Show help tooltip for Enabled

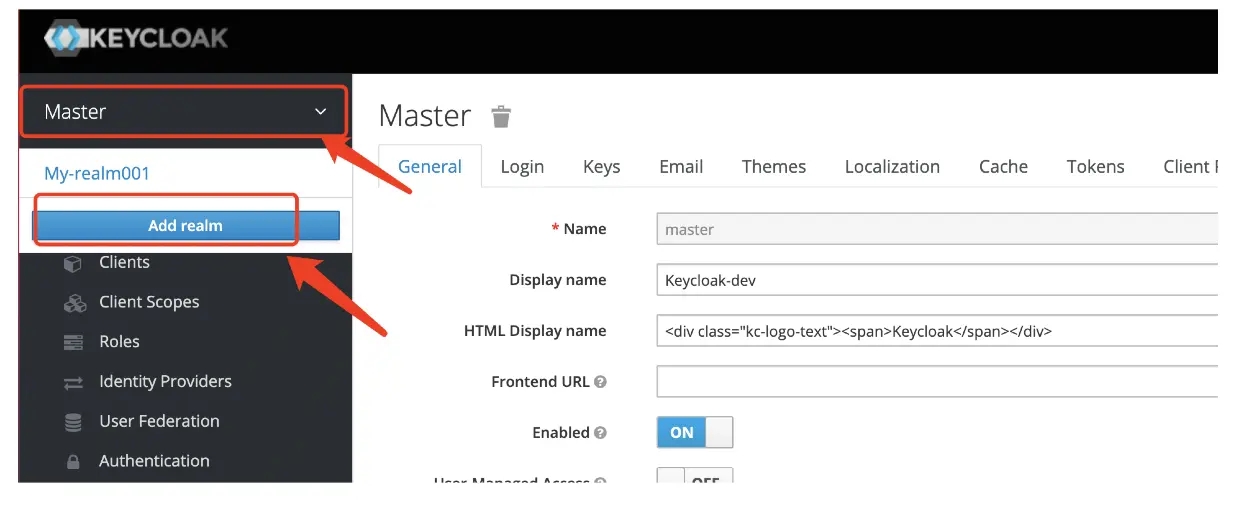coord(600,433)
